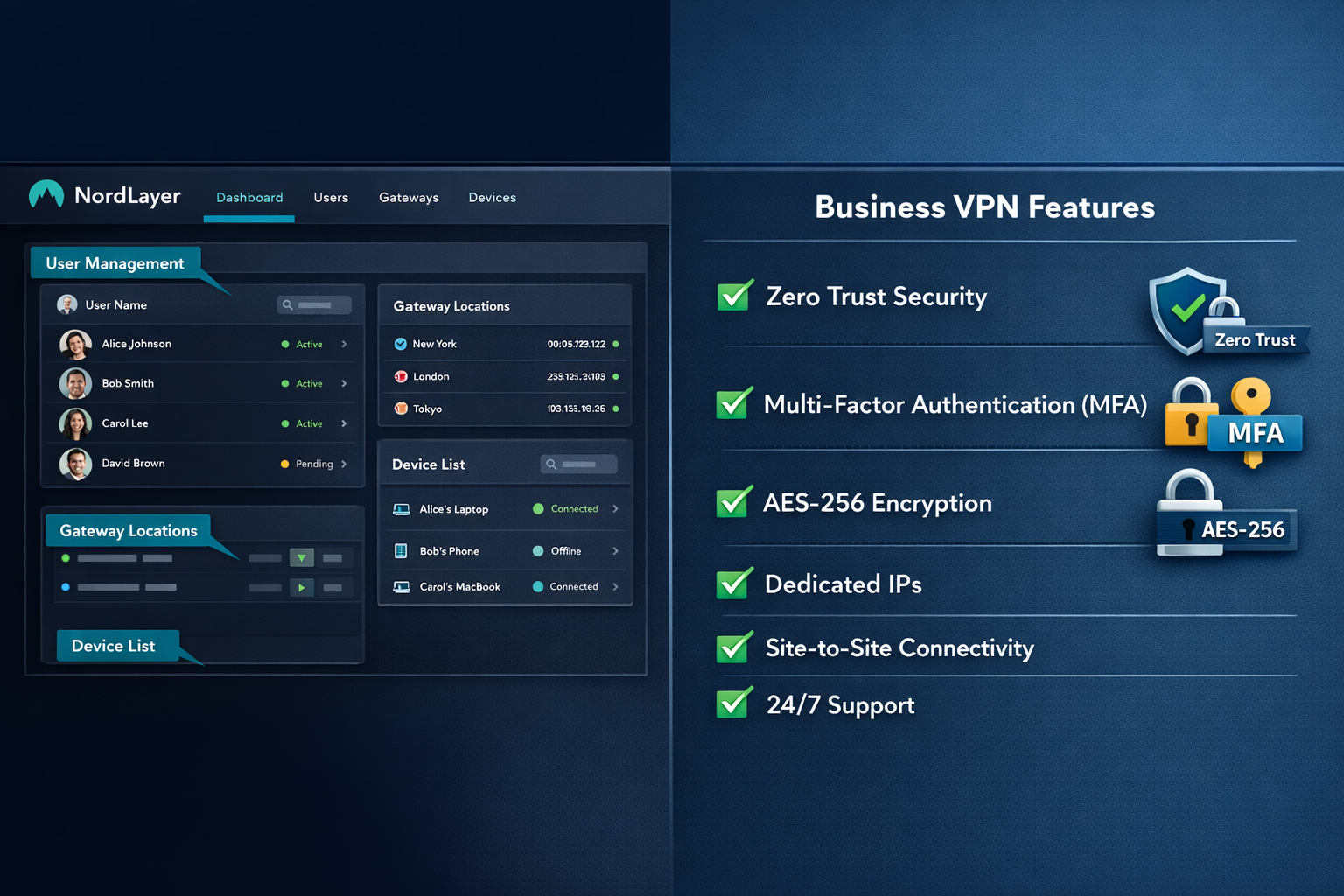This screenshot has width=1344, height=896.
Task: Click the Device List search field
Action: click(x=578, y=464)
